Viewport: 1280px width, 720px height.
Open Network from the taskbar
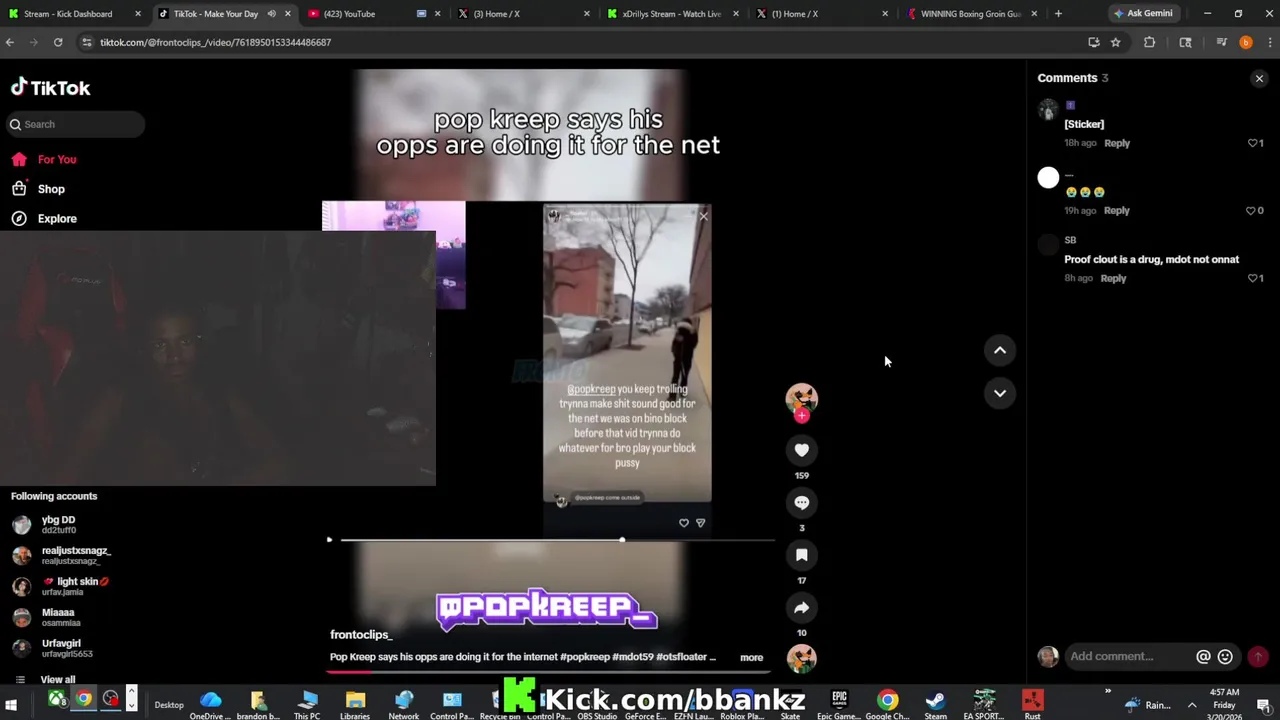[403, 704]
